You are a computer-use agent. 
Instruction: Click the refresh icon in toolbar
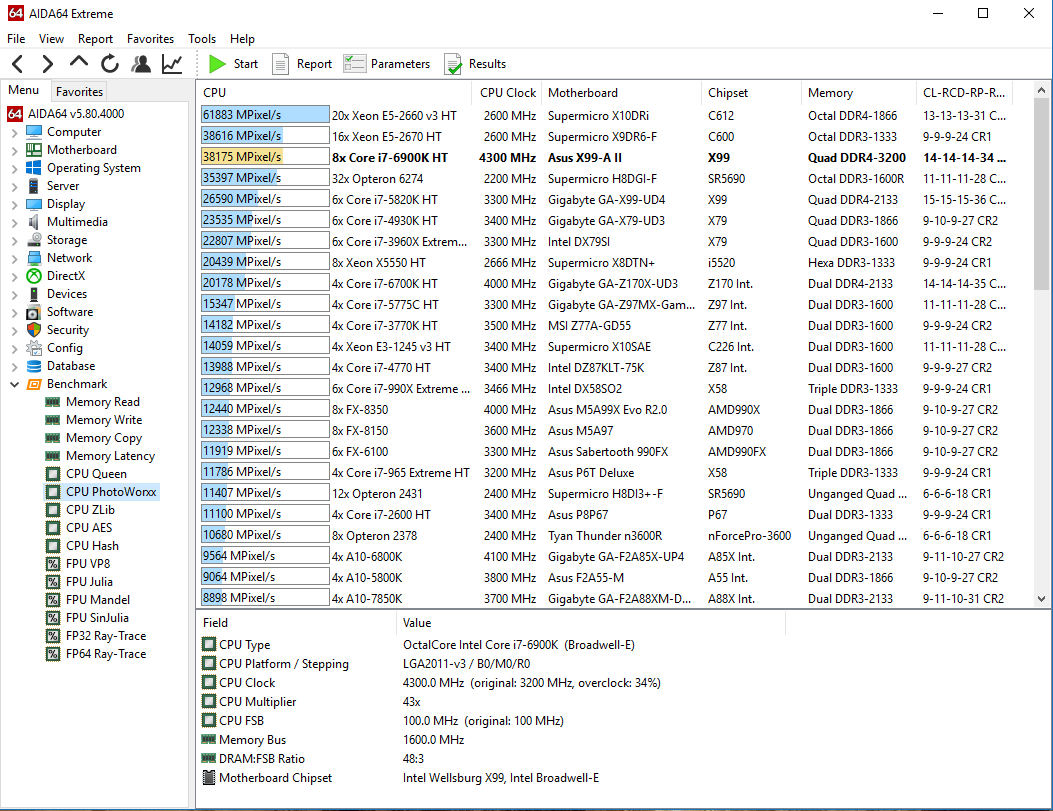pos(109,64)
